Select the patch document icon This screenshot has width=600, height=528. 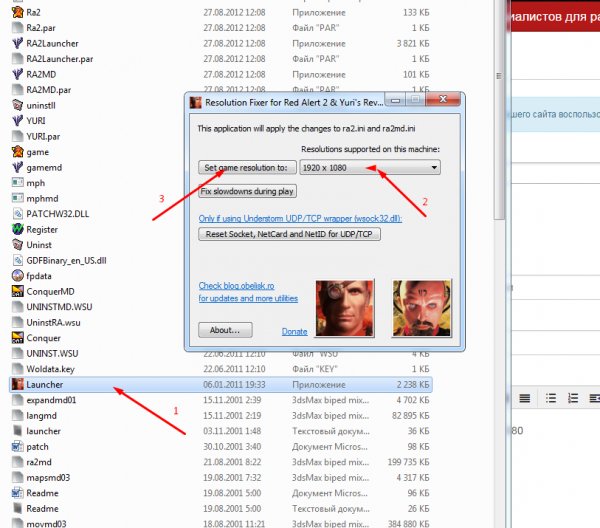[17, 446]
